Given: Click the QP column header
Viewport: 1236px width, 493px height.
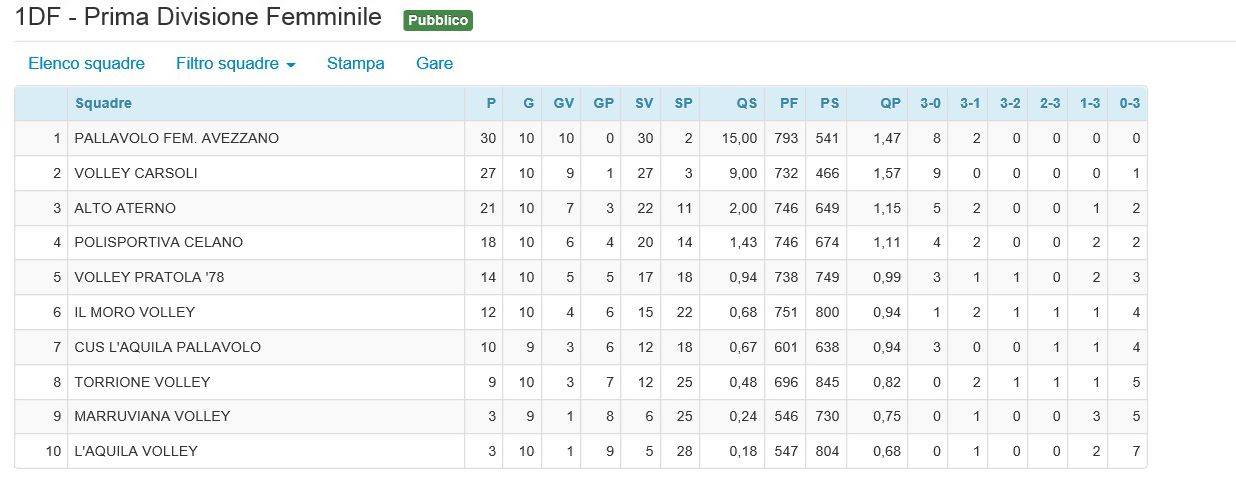Looking at the screenshot, I should 890,103.
